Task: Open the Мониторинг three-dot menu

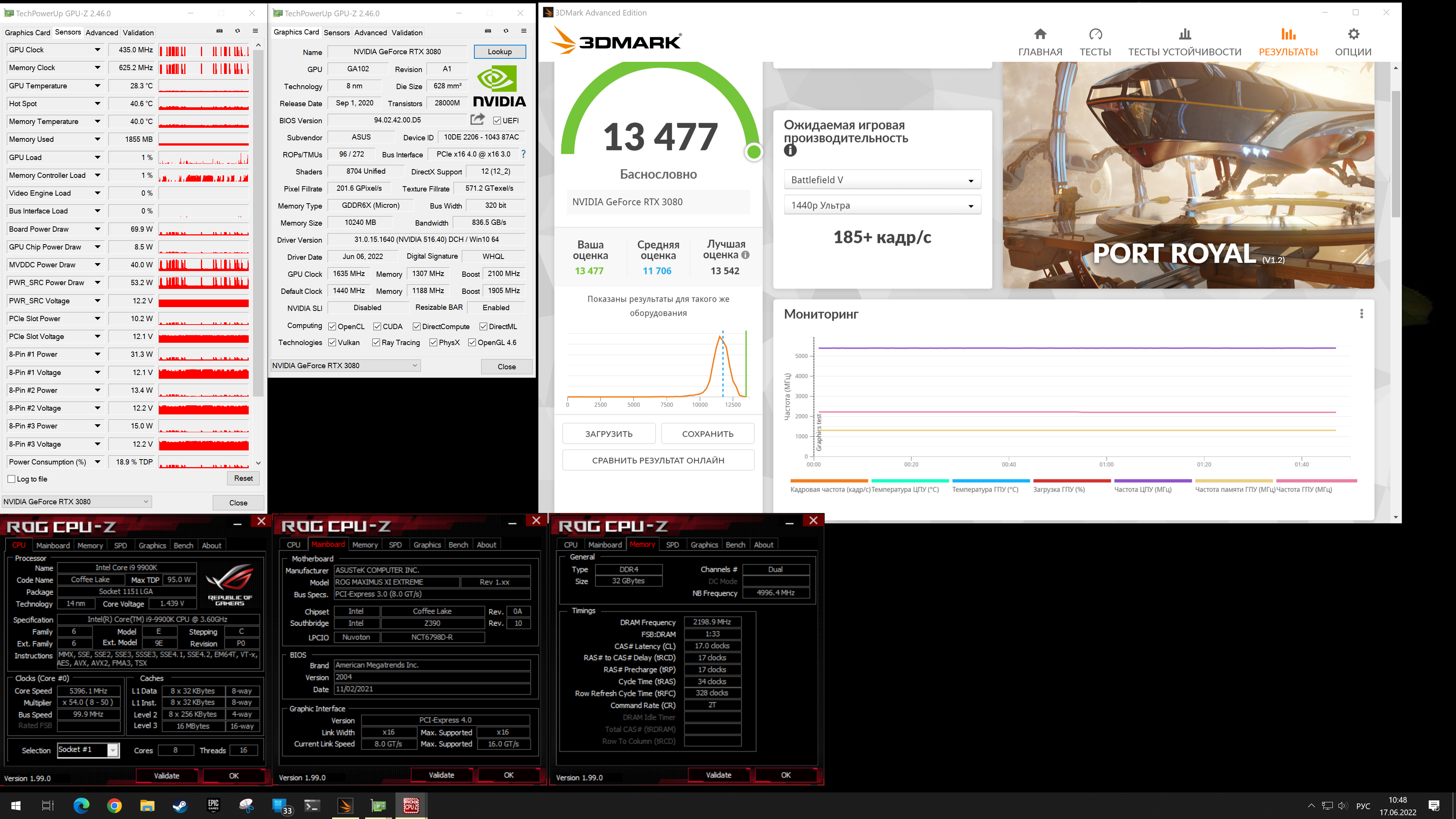Action: [x=1362, y=314]
